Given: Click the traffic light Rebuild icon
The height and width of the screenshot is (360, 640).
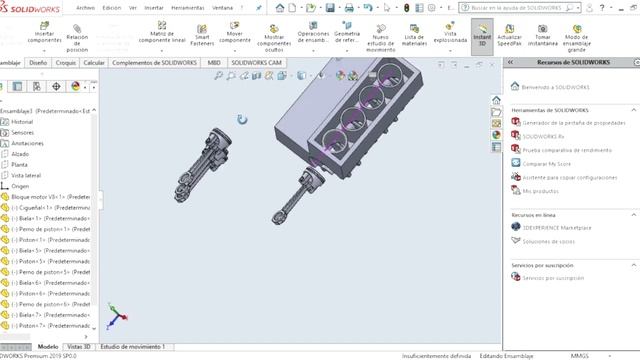Looking at the screenshot, I should pyautogui.click(x=407, y=8).
